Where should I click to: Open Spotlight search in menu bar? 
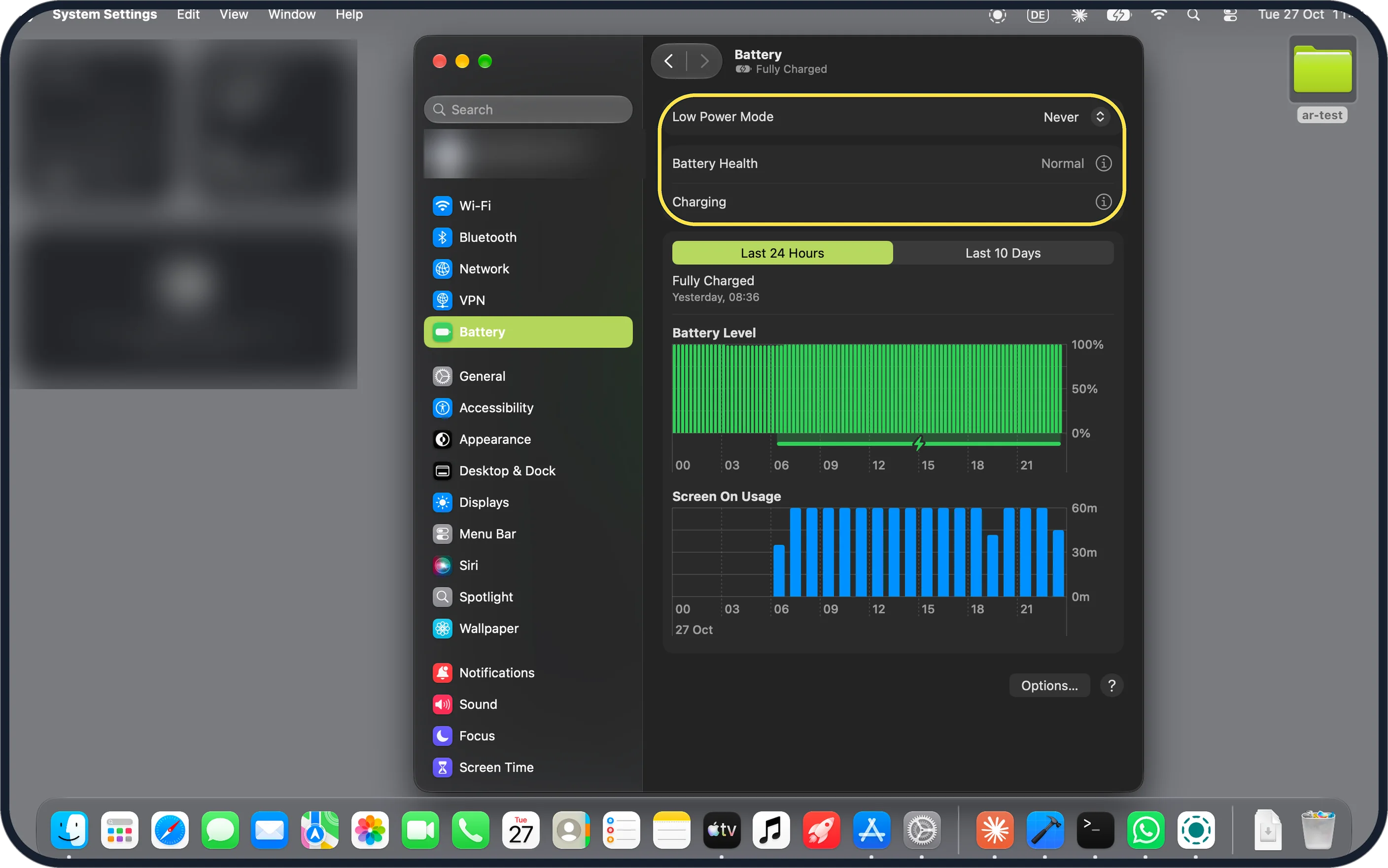point(1193,15)
